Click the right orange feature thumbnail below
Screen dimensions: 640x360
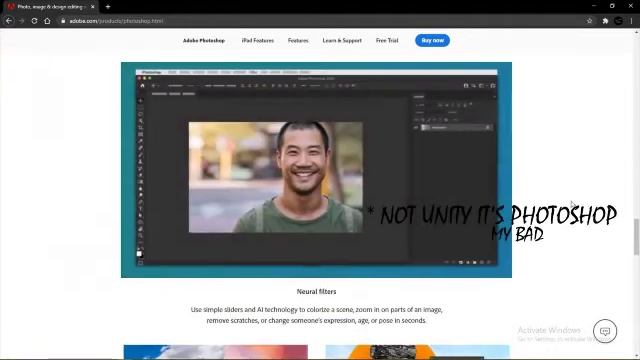click(417, 352)
